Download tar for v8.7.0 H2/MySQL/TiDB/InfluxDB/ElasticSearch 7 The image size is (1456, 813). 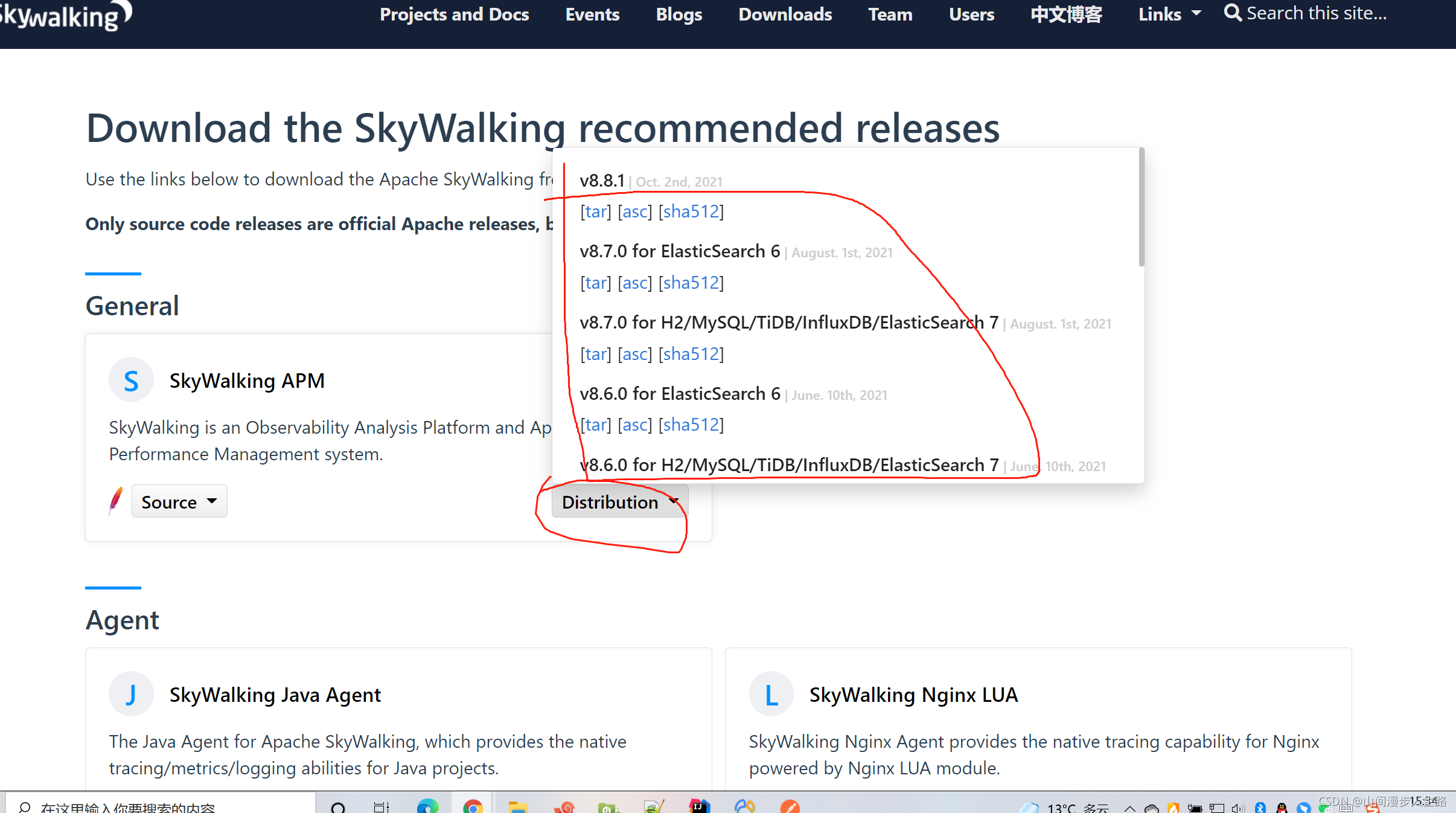point(596,354)
